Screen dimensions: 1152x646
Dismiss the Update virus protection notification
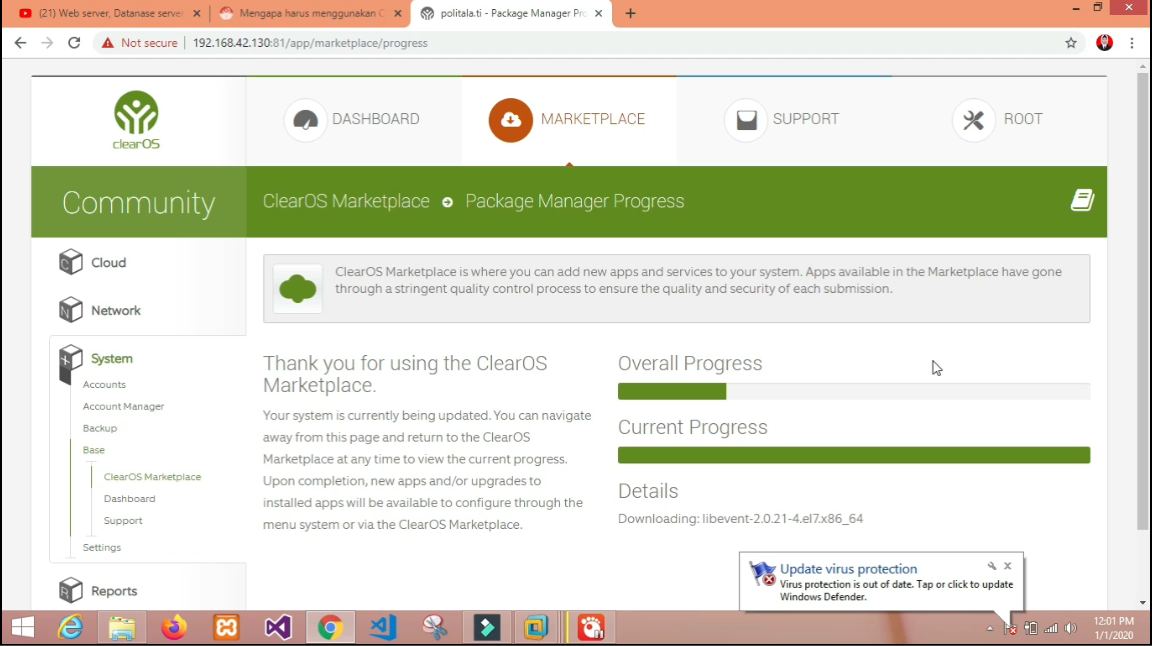[x=1008, y=565]
